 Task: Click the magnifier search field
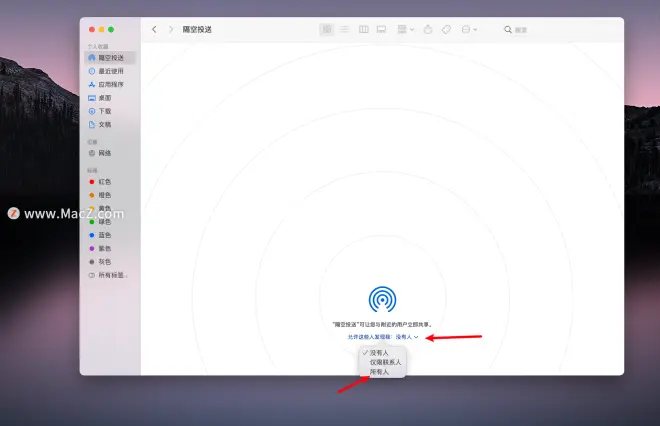tap(516, 29)
